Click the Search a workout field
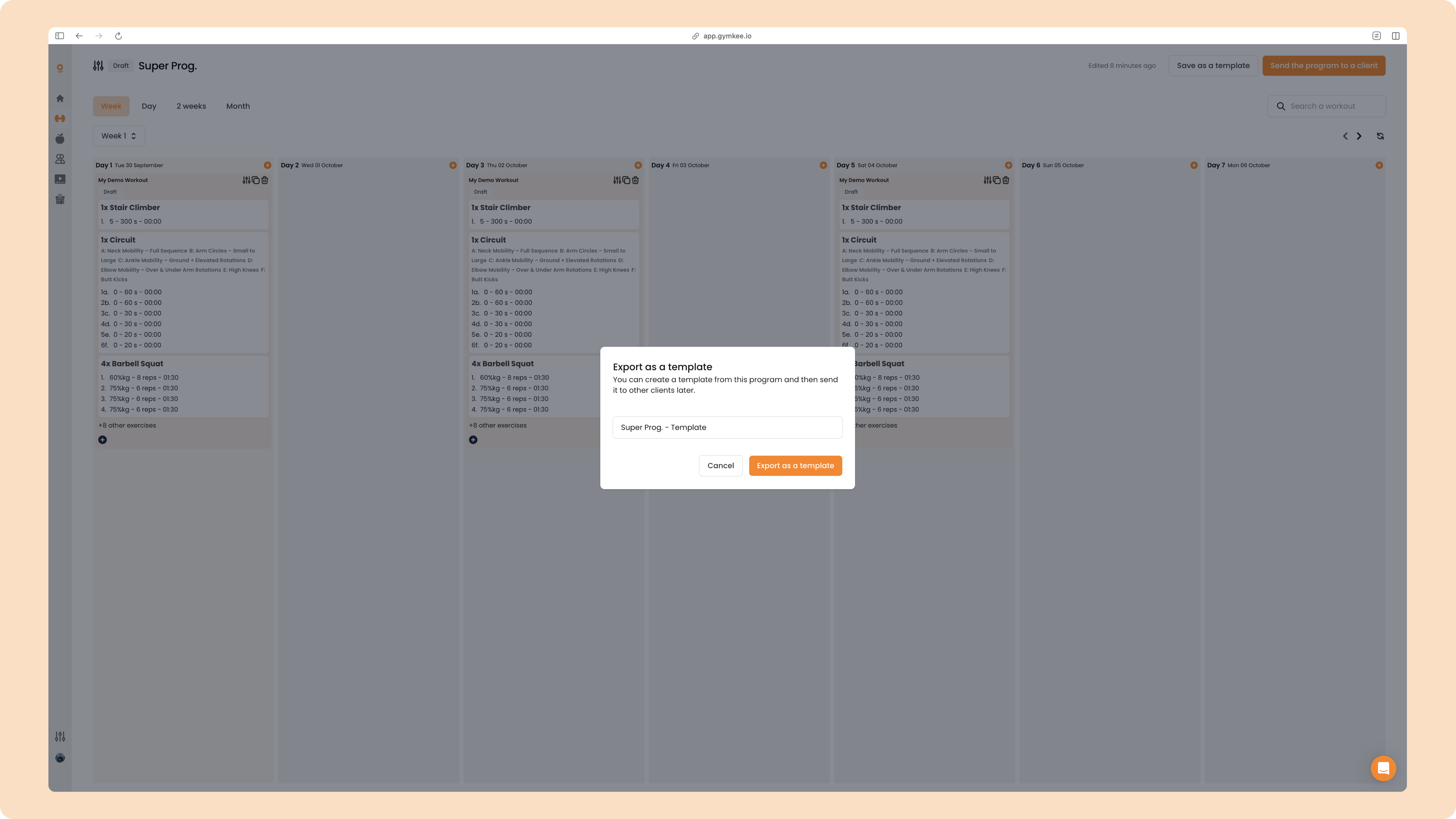This screenshot has height=819, width=1456. [1327, 106]
